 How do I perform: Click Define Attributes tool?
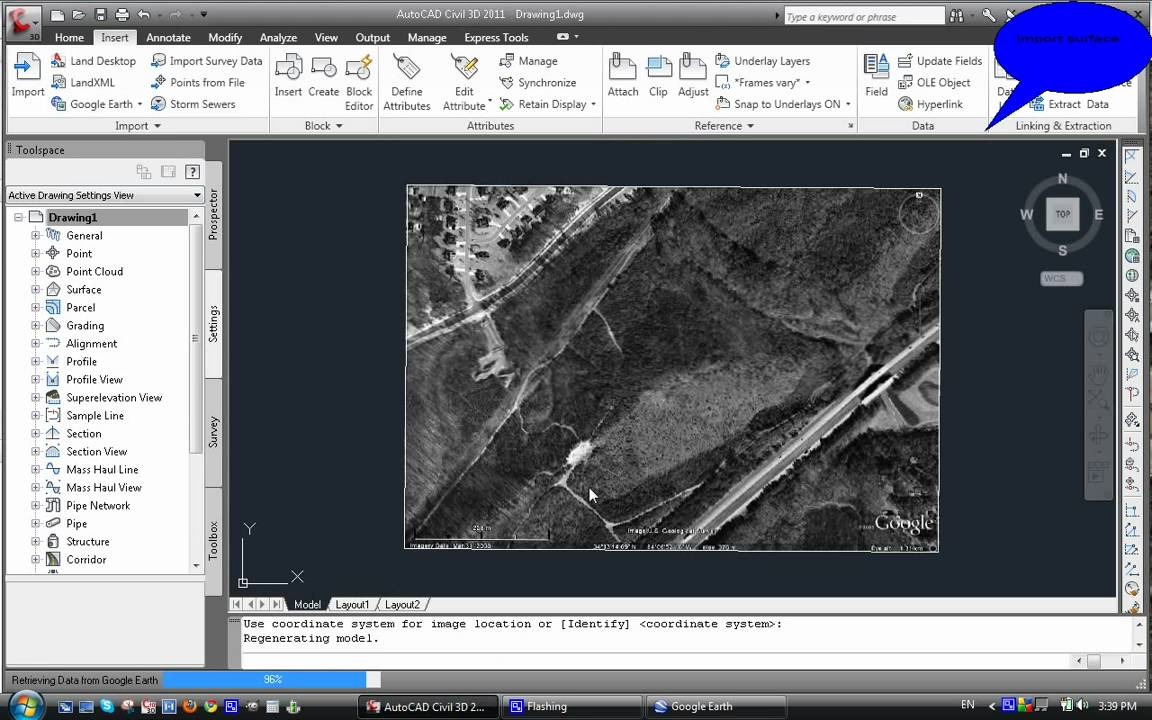tap(406, 82)
